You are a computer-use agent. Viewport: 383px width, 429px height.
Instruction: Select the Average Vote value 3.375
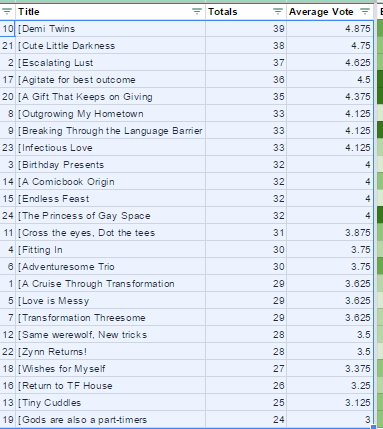click(x=330, y=369)
